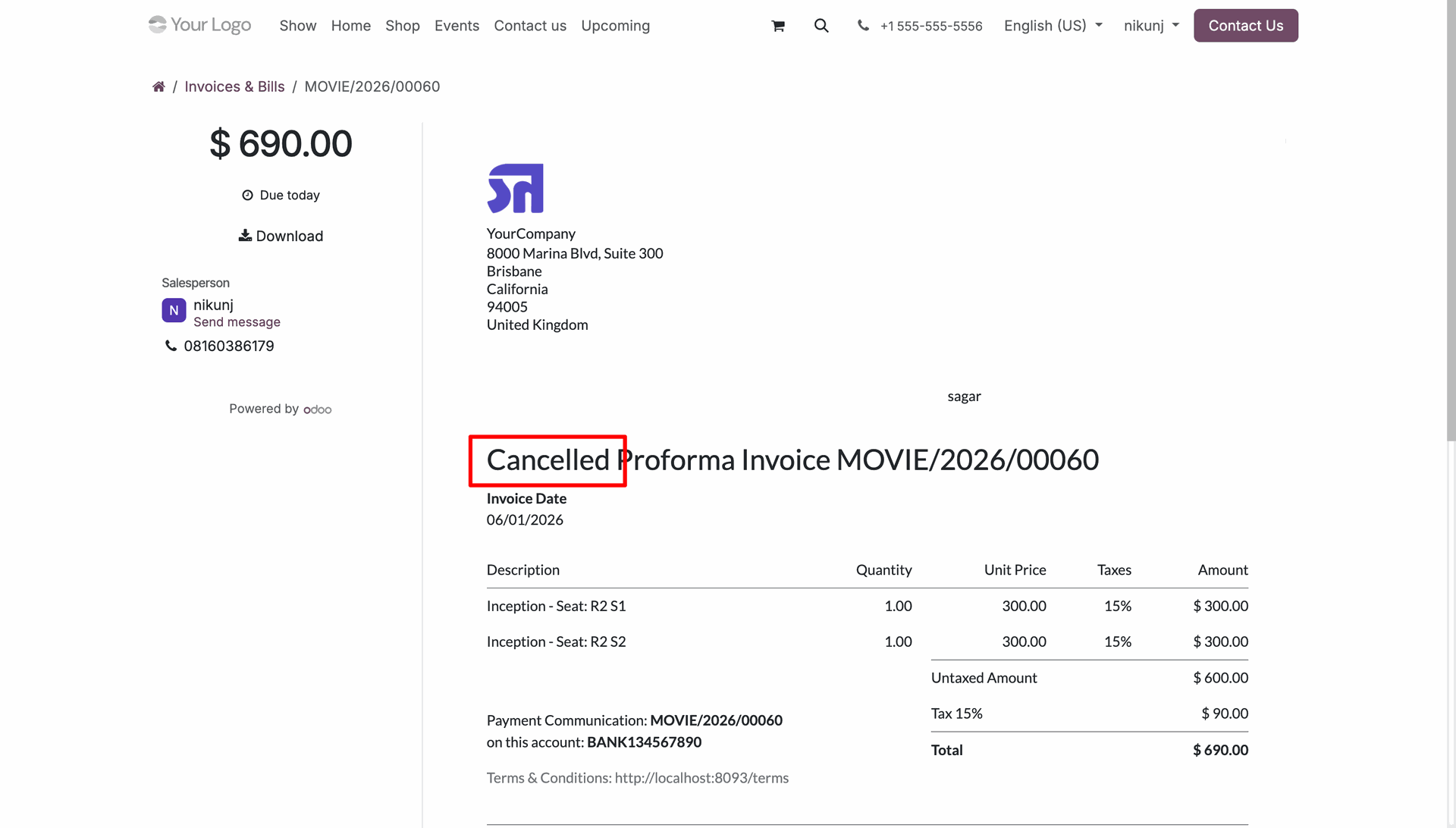The width and height of the screenshot is (1456, 828).
Task: Open Invoices & Bills breadcrumb link
Action: pos(234,86)
